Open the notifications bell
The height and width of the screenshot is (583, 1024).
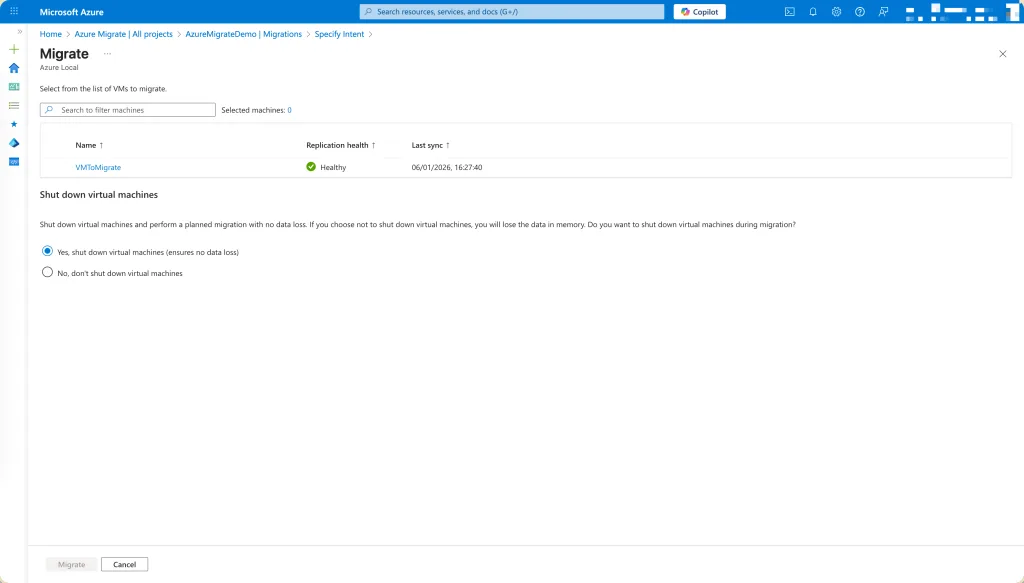[x=813, y=12]
